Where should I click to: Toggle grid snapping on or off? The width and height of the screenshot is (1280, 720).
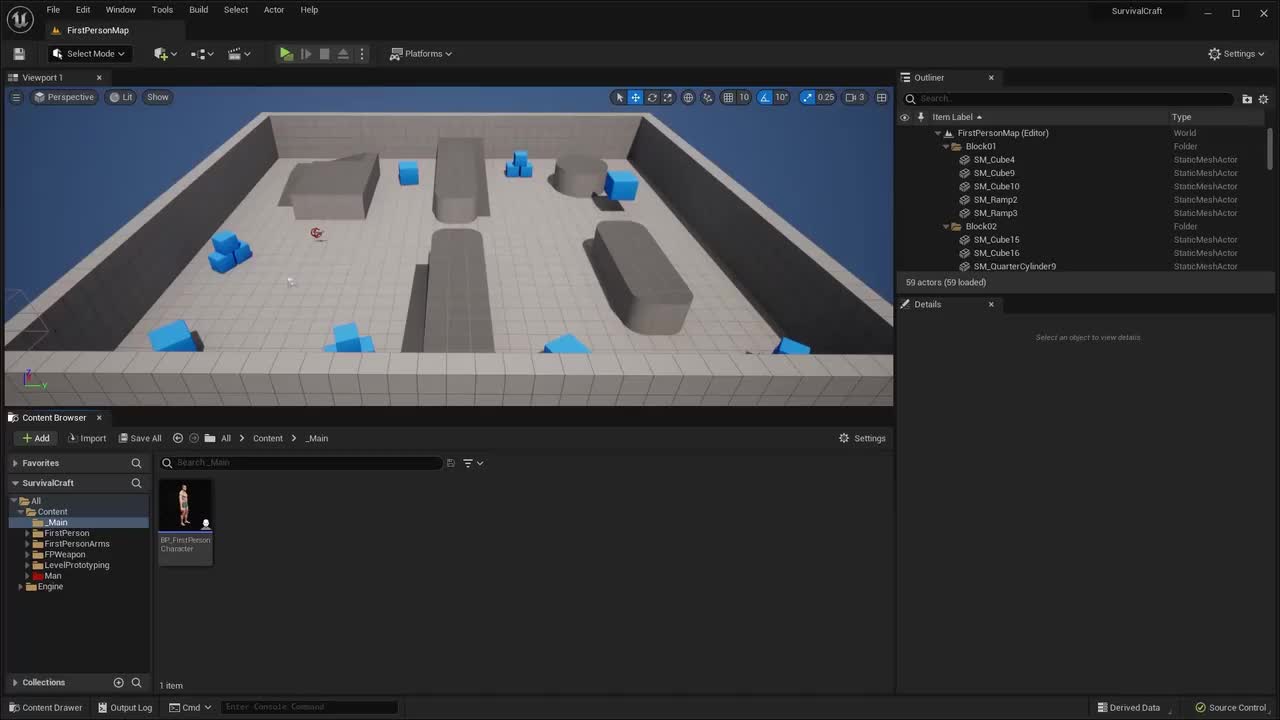(x=729, y=97)
